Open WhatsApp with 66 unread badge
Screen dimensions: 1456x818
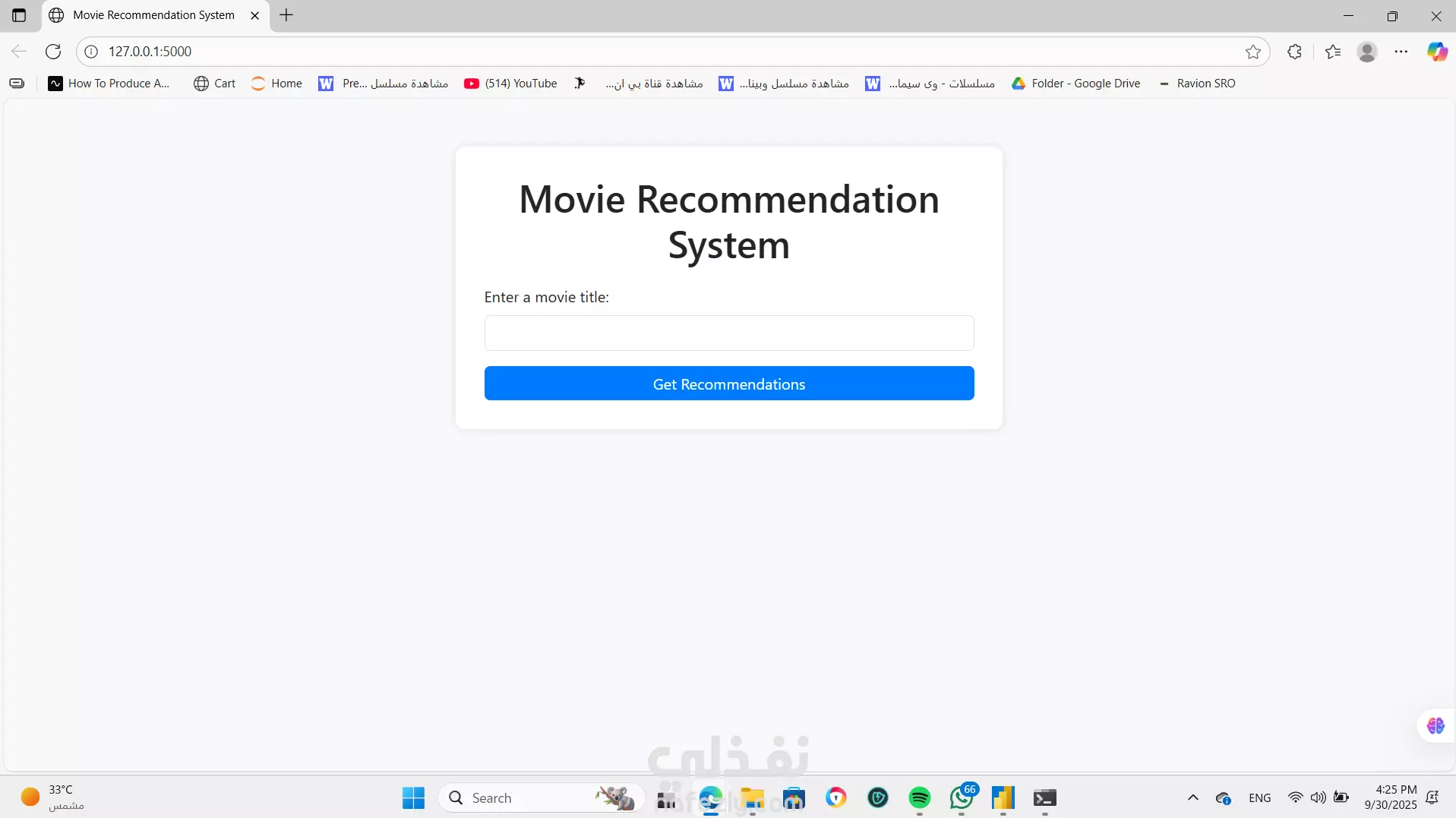(962, 797)
